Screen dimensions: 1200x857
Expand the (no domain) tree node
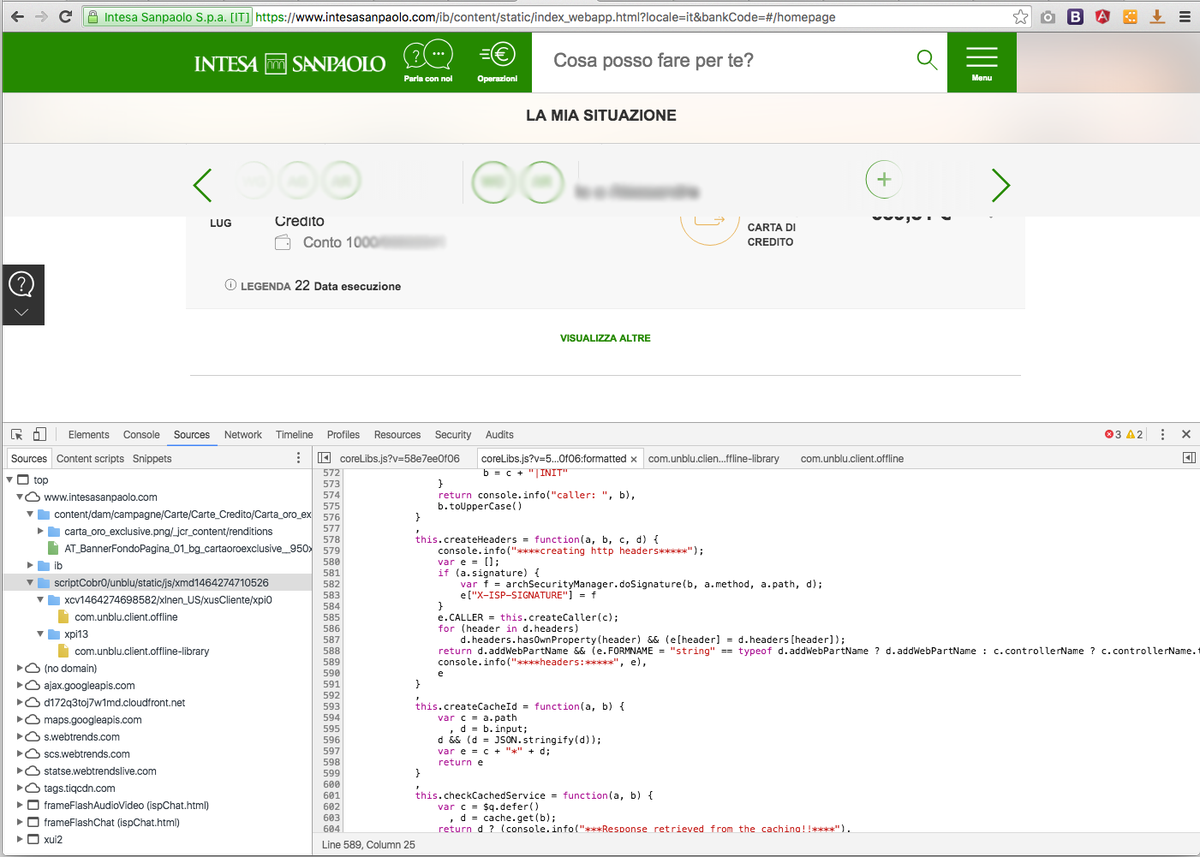click(x=21, y=668)
